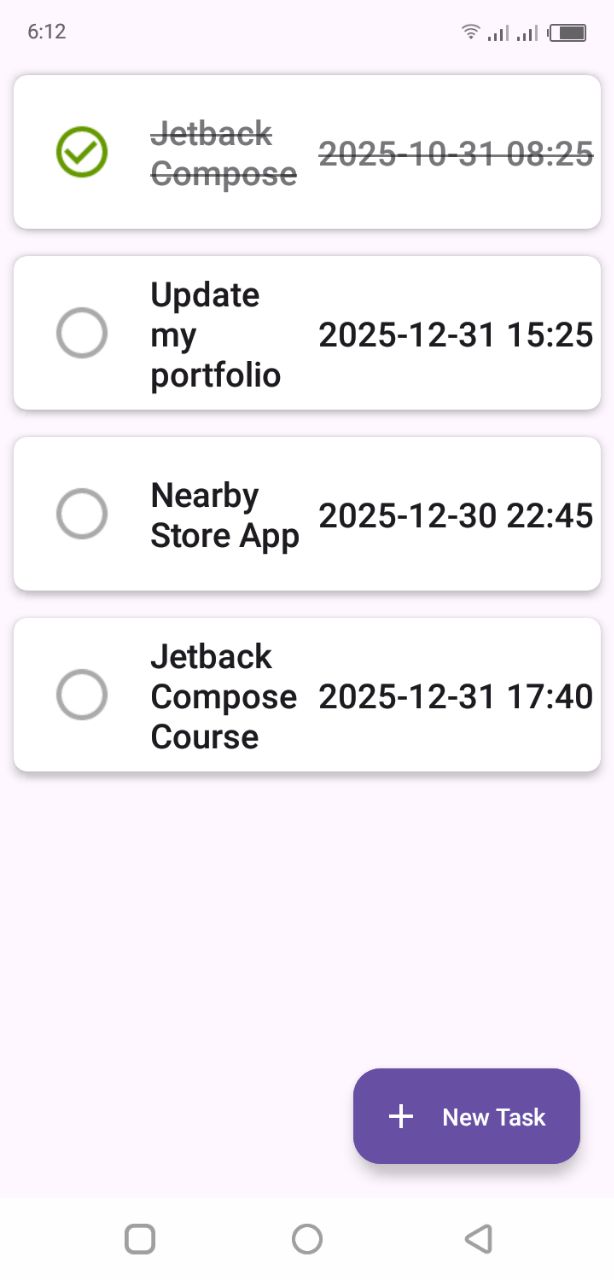
Task: Tap the home circle navigation icon
Action: point(307,1238)
